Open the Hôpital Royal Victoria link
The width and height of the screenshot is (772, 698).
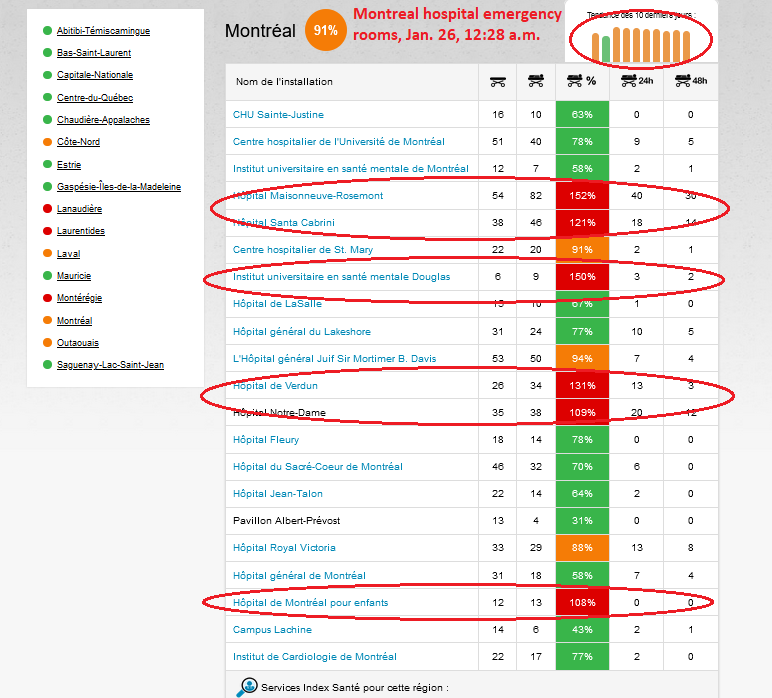(x=284, y=548)
